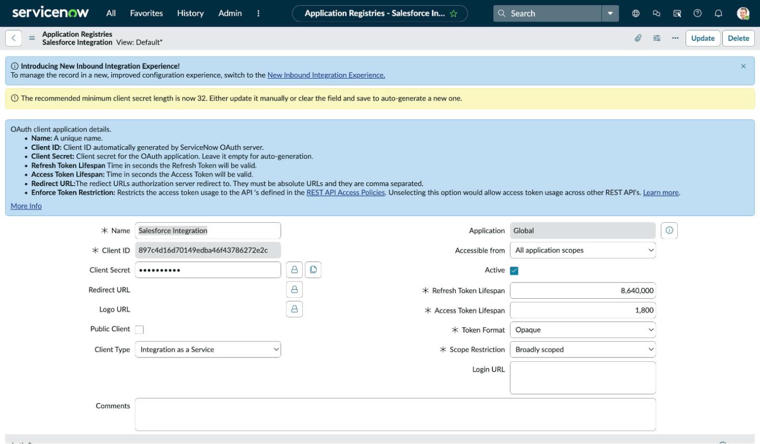Toggle the Public Client checkbox
This screenshot has height=444, width=760.
140,330
